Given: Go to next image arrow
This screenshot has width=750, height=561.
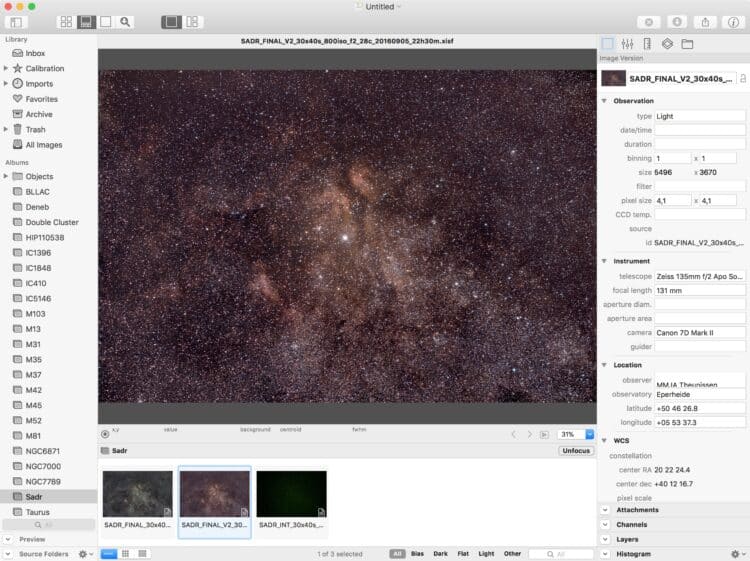Looking at the screenshot, I should point(529,434).
